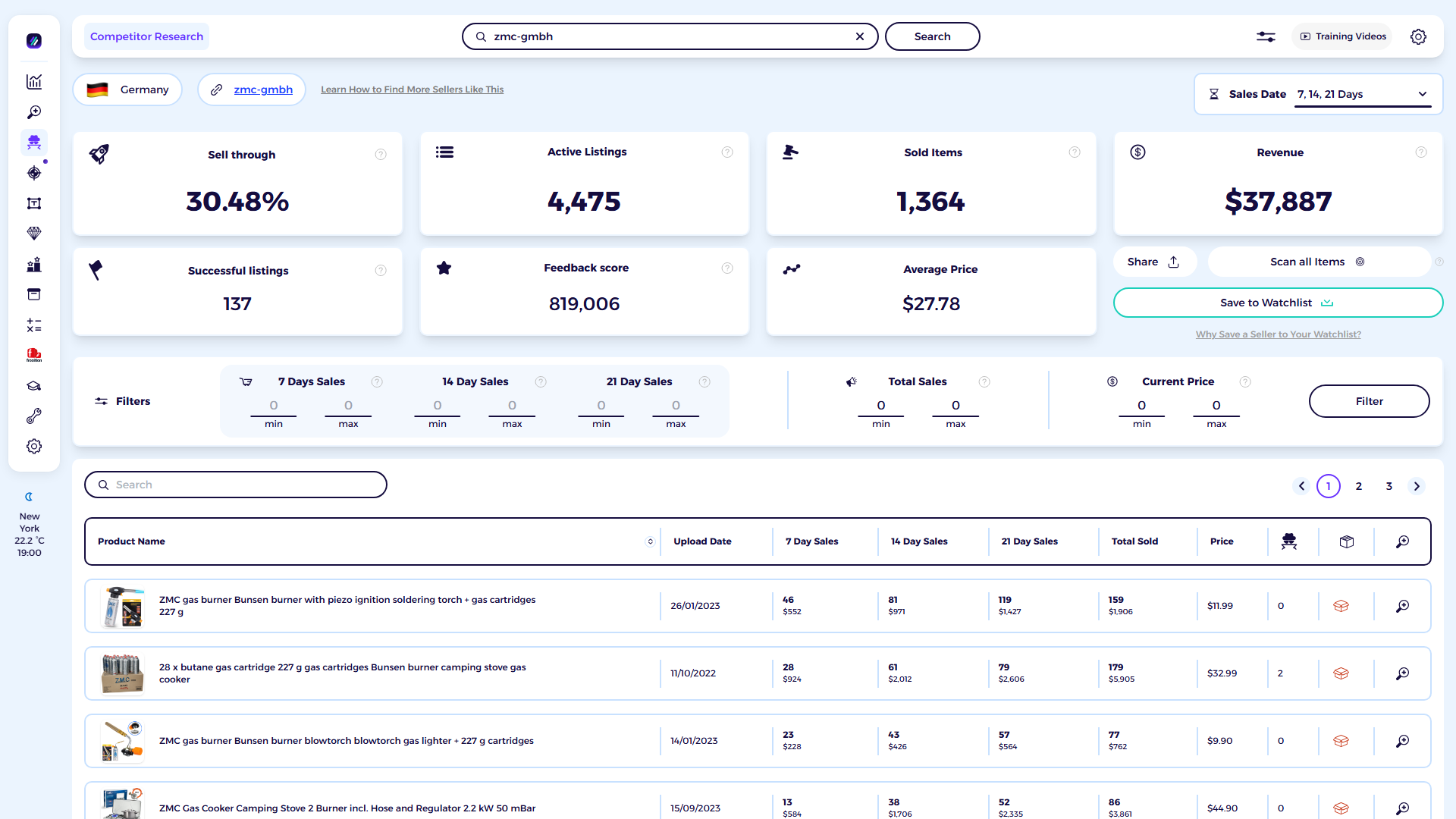Click the Share button

(x=1153, y=262)
